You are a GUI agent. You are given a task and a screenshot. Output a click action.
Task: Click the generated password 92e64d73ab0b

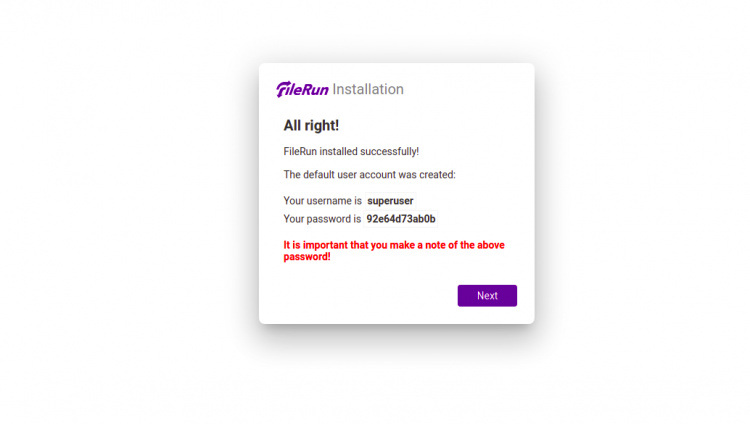(401, 219)
